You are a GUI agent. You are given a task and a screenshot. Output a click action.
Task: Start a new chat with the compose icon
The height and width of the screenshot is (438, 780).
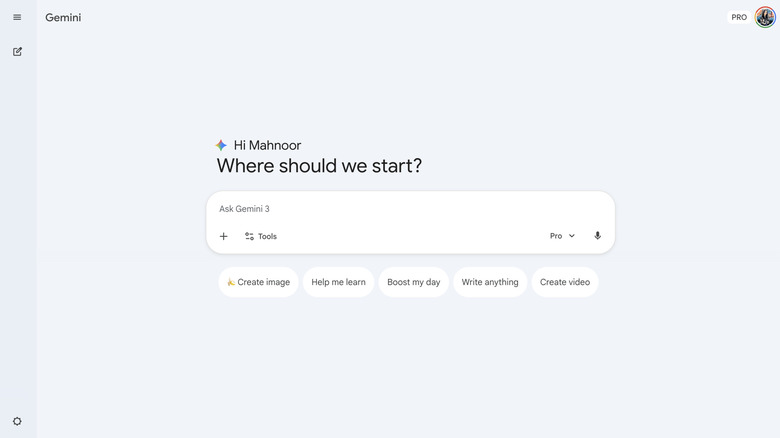(x=17, y=51)
